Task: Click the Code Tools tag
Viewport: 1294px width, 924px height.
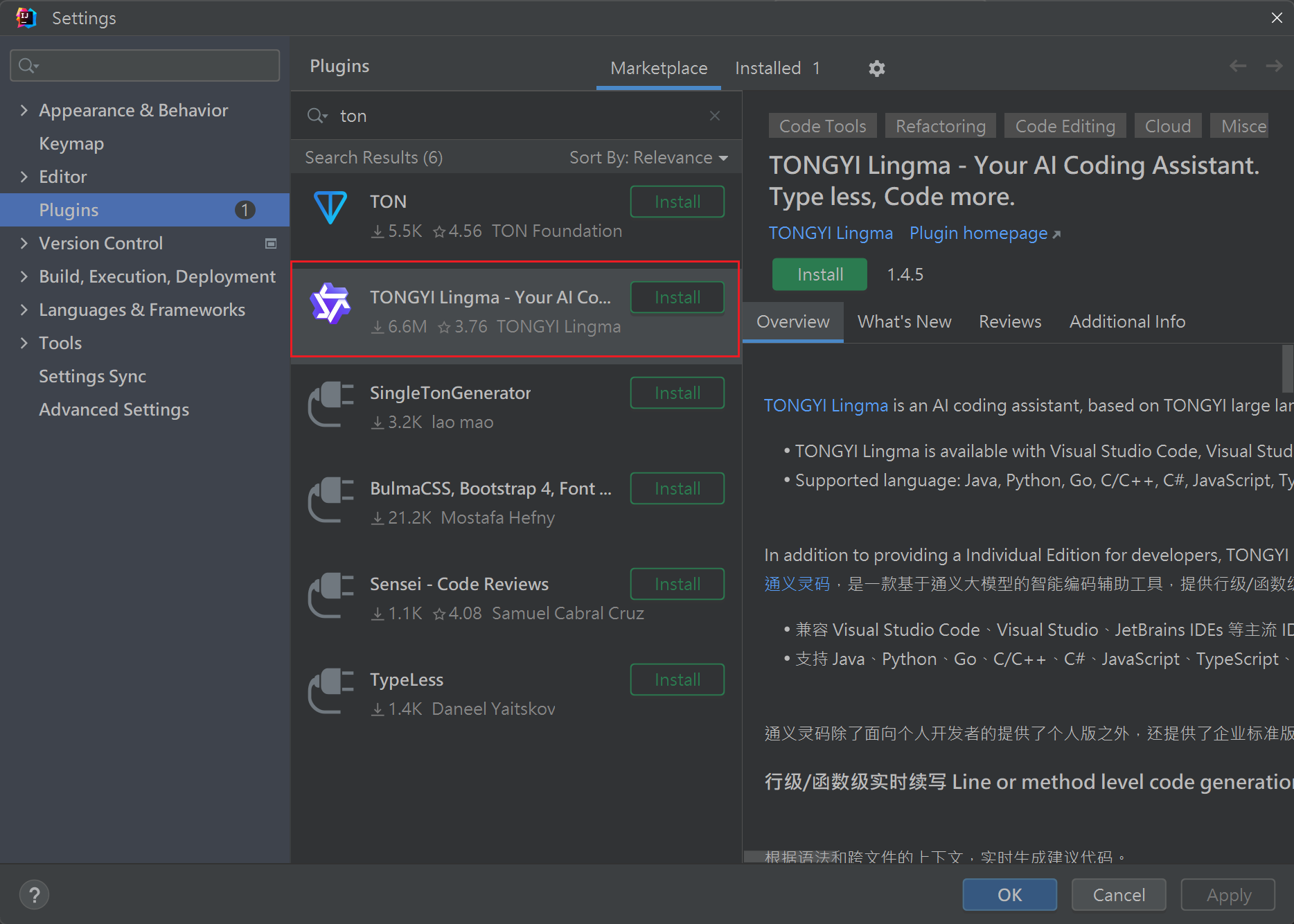Action: 822,126
